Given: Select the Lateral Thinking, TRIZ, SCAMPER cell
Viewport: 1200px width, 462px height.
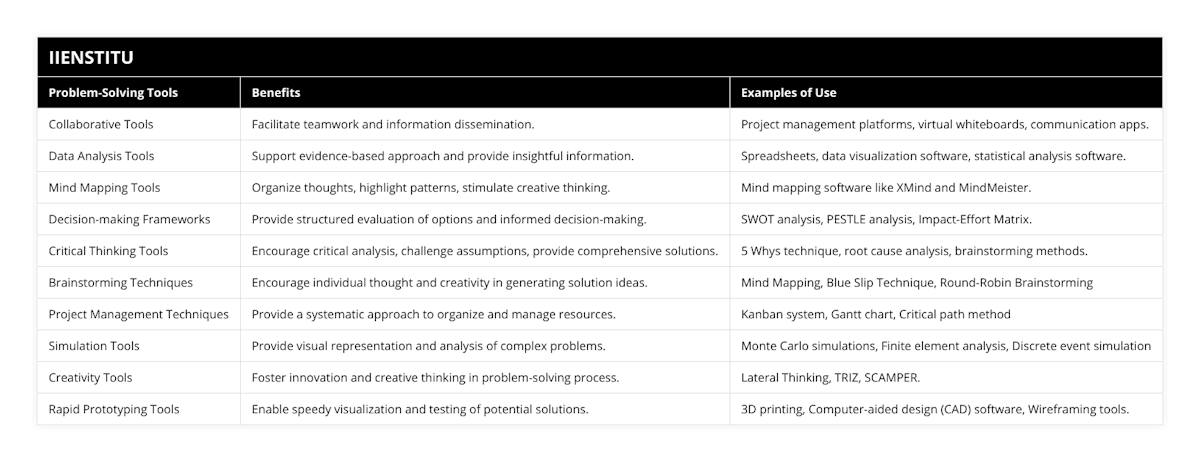Looking at the screenshot, I should [830, 378].
